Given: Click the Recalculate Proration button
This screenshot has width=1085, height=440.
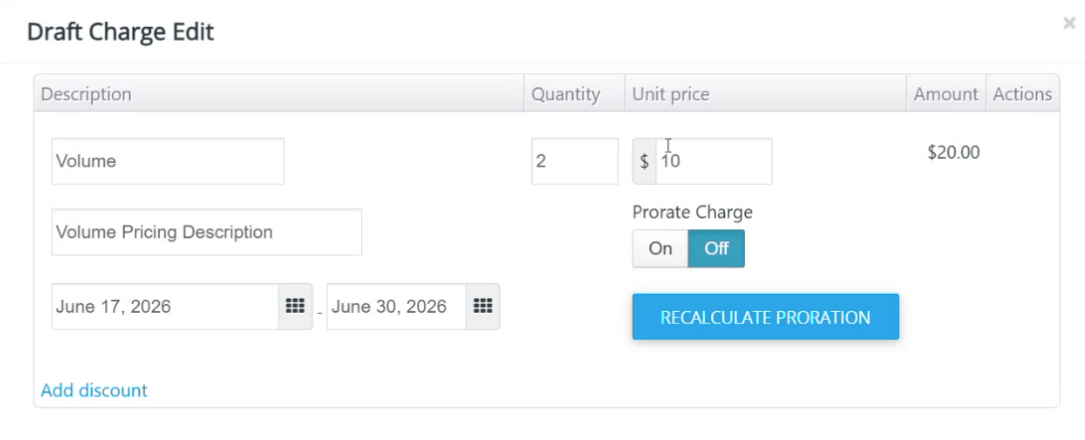Looking at the screenshot, I should (x=765, y=317).
